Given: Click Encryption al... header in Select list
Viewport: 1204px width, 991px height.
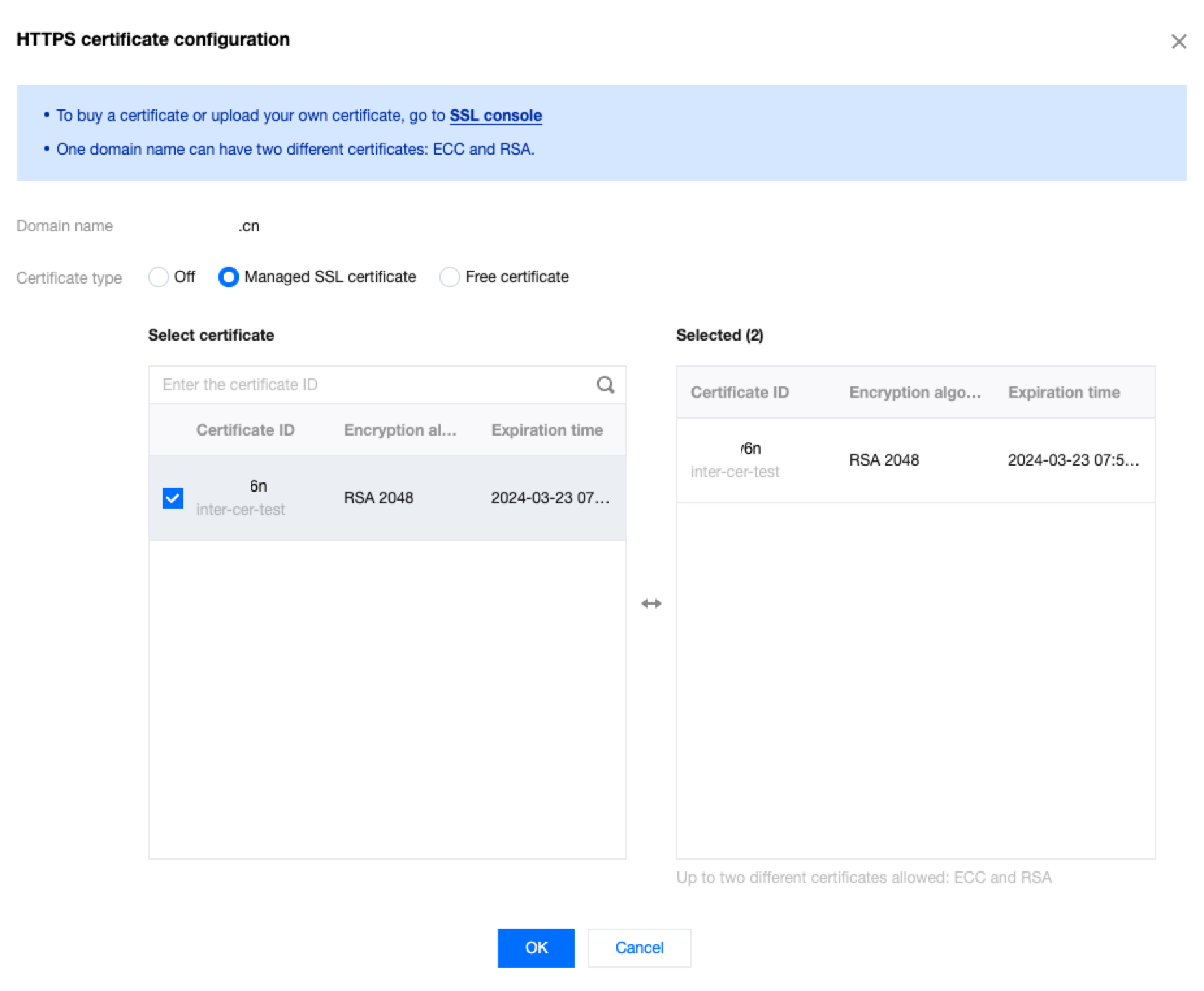Looking at the screenshot, I should point(400,430).
